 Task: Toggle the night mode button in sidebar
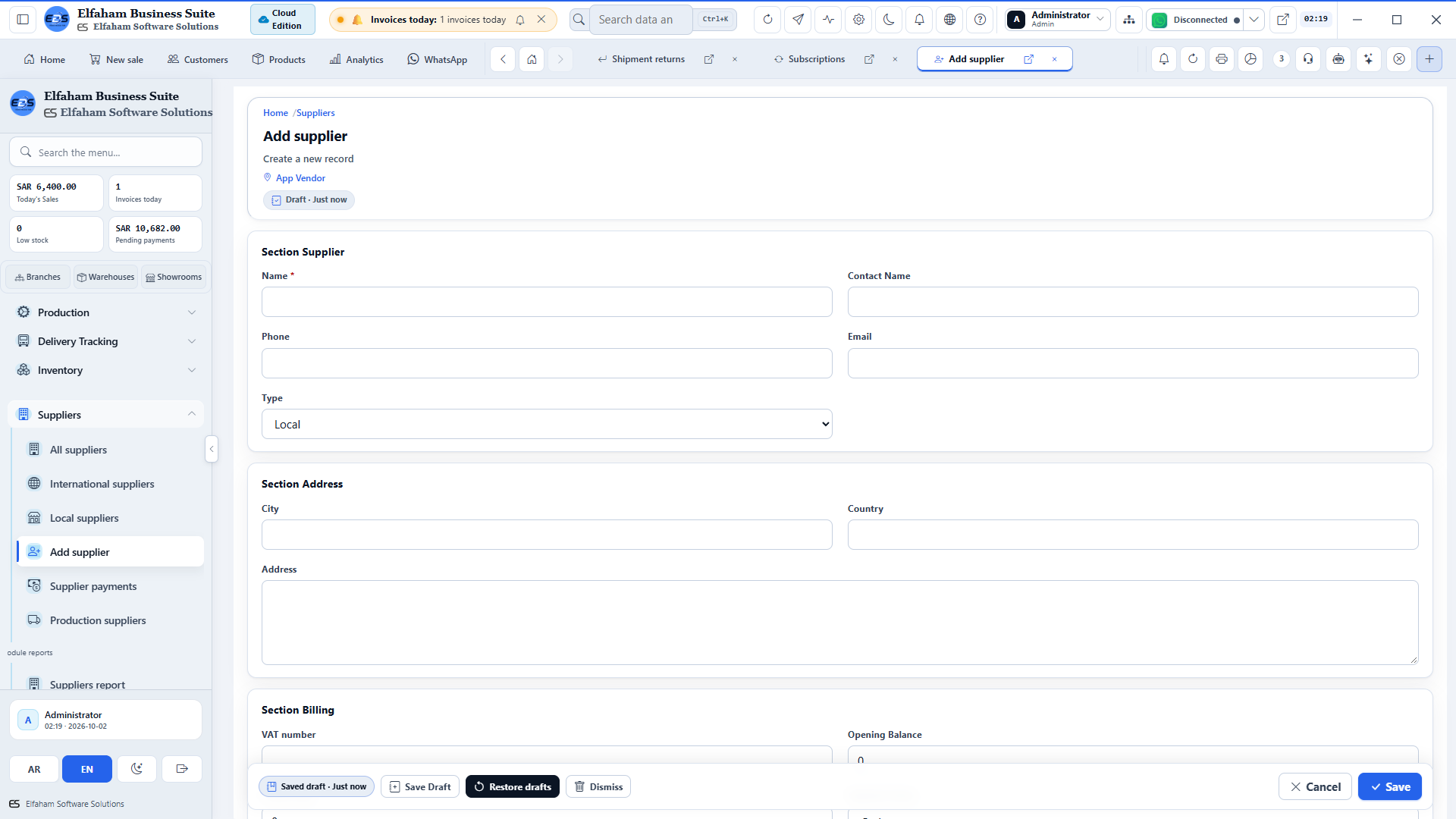[136, 769]
